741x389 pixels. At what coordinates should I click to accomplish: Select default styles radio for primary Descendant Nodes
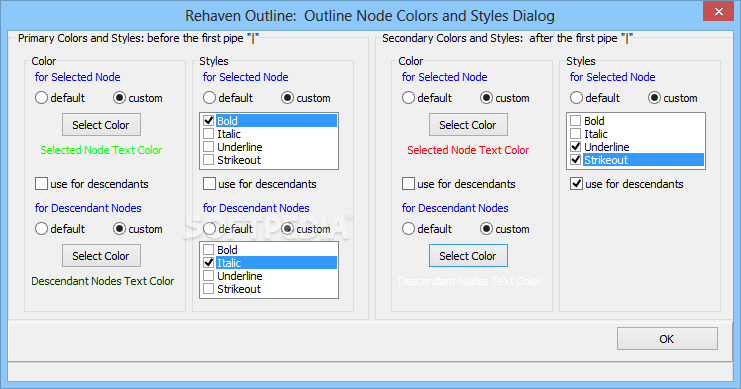(x=209, y=229)
